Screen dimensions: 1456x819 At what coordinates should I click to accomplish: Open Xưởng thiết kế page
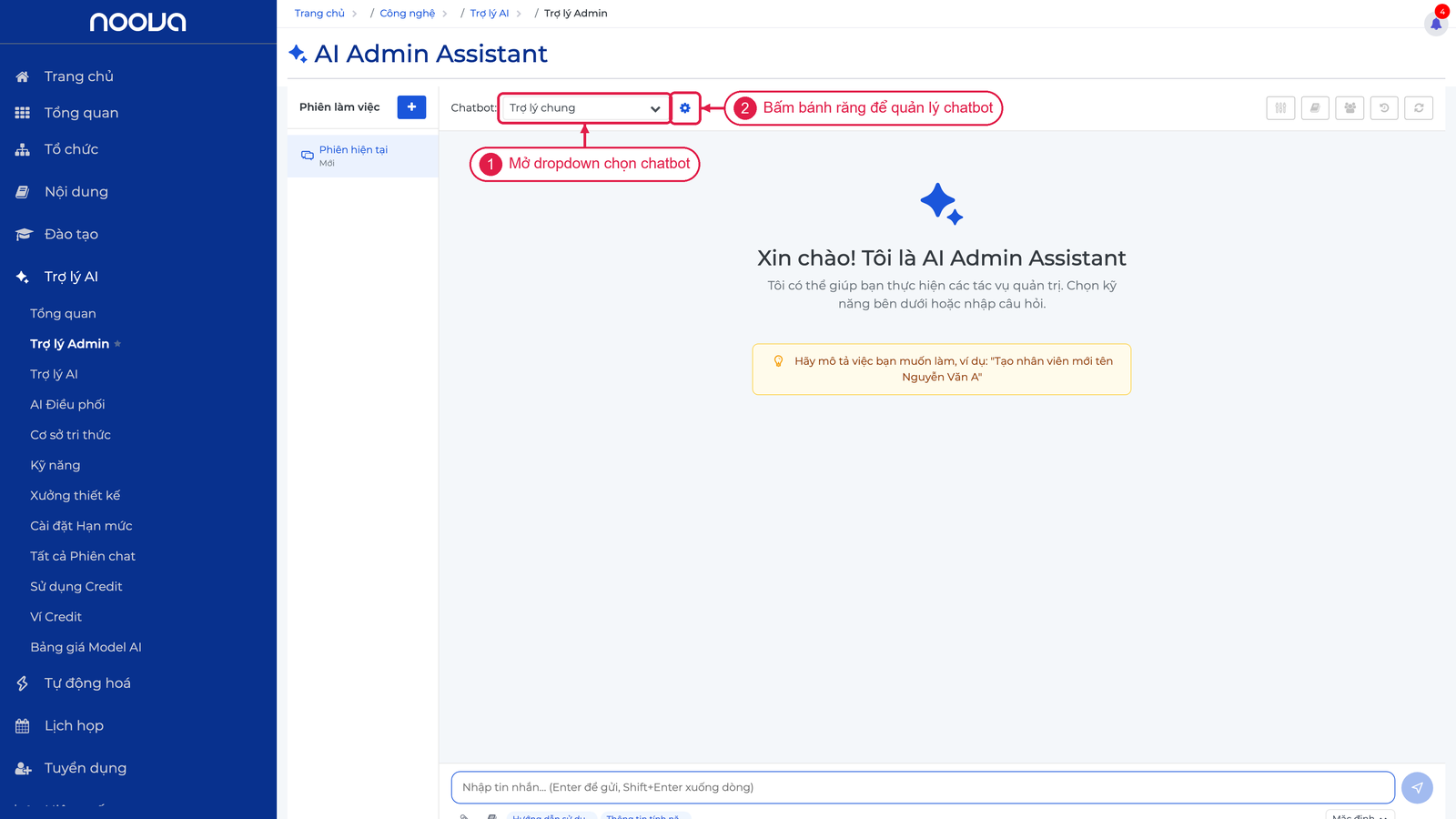coord(75,496)
